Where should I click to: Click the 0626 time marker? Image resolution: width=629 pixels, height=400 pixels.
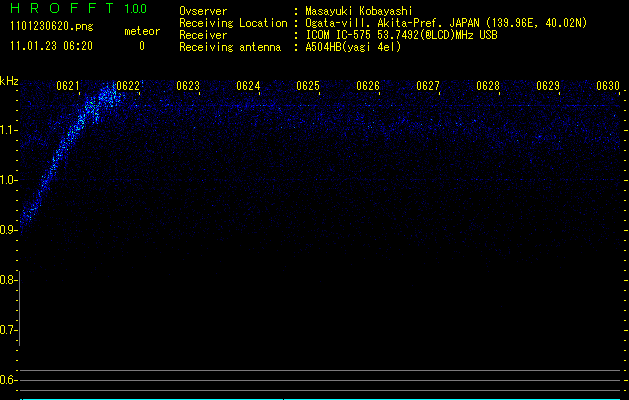[368, 86]
